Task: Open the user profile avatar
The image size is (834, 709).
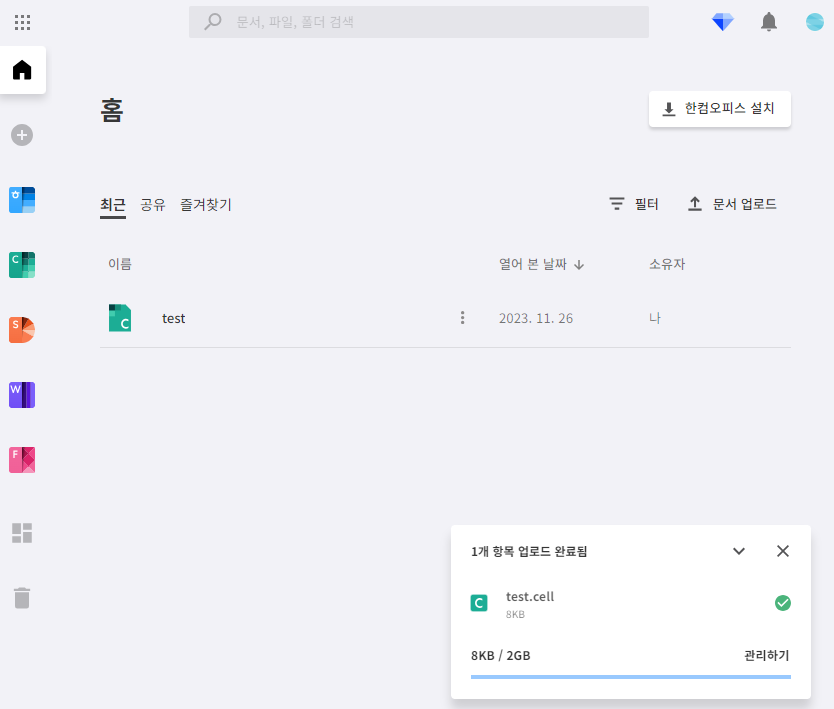Action: 814,22
